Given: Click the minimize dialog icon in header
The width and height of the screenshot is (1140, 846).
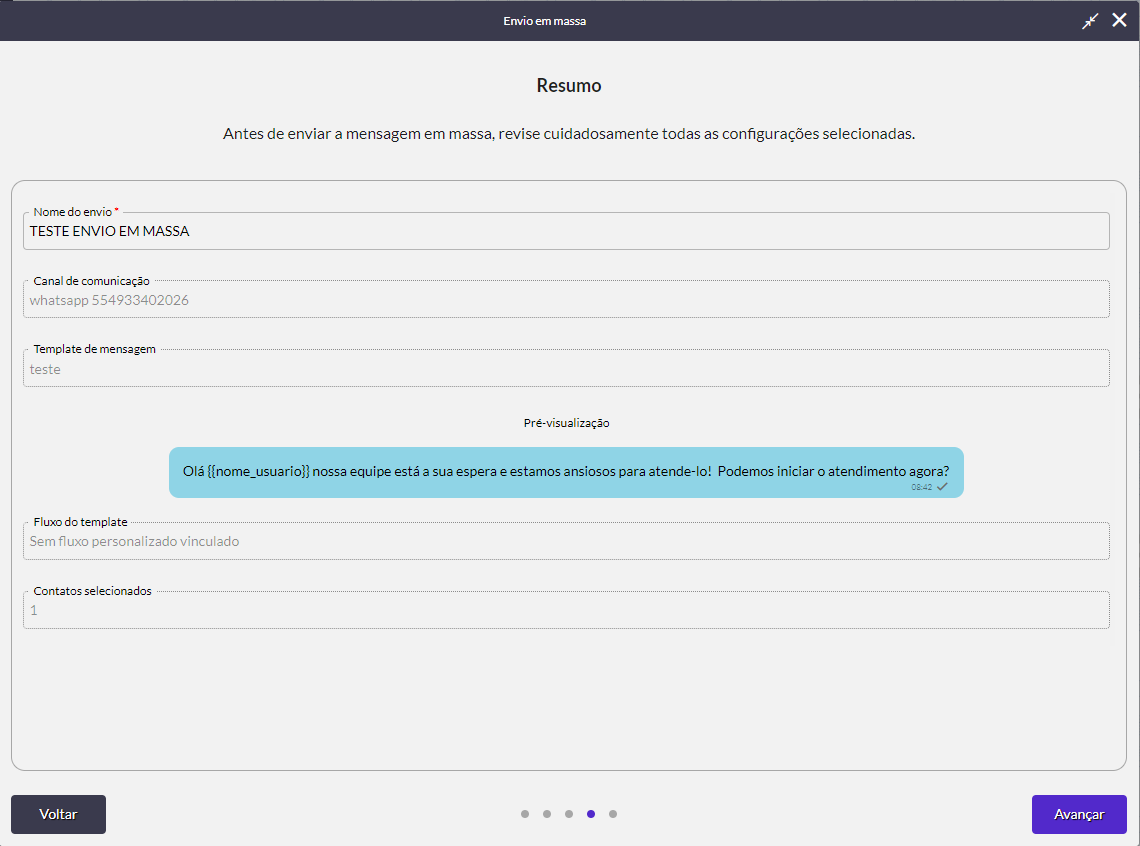Looking at the screenshot, I should click(x=1090, y=21).
